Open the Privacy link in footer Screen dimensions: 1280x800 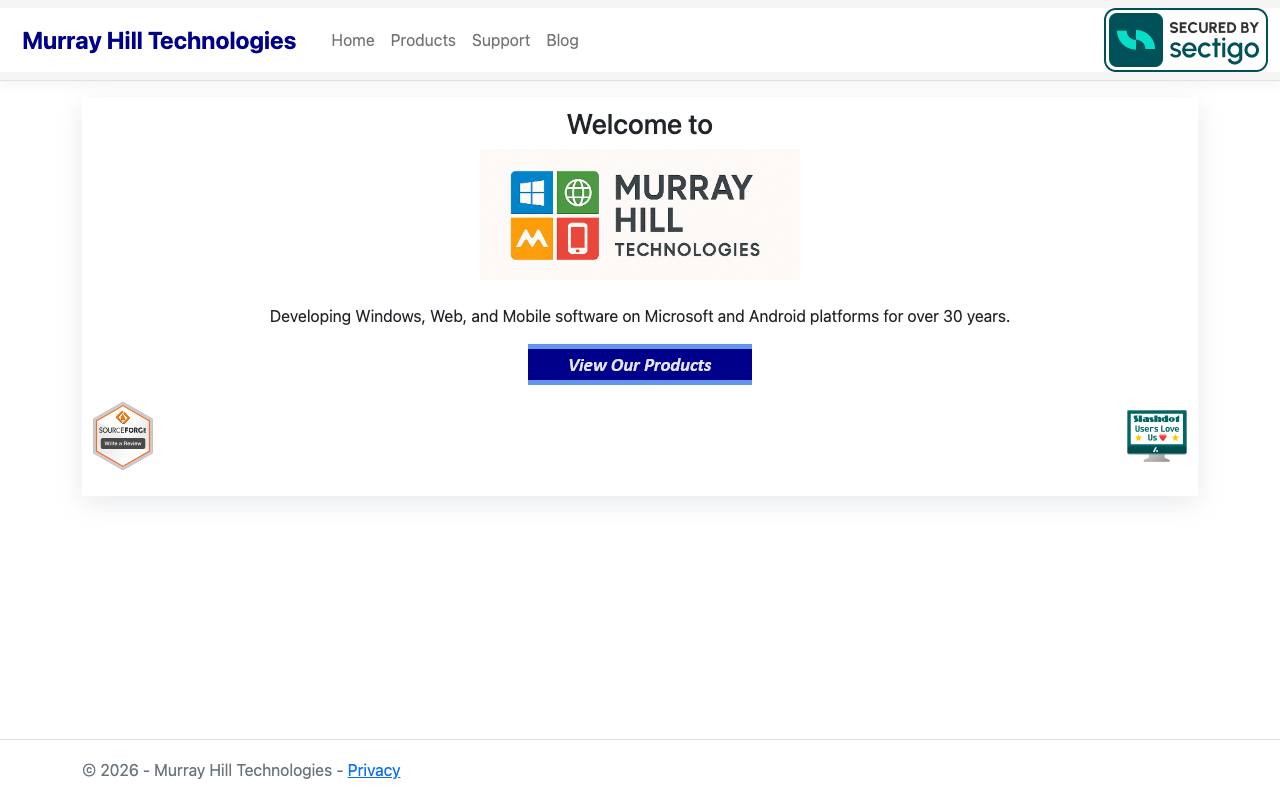[x=374, y=770]
